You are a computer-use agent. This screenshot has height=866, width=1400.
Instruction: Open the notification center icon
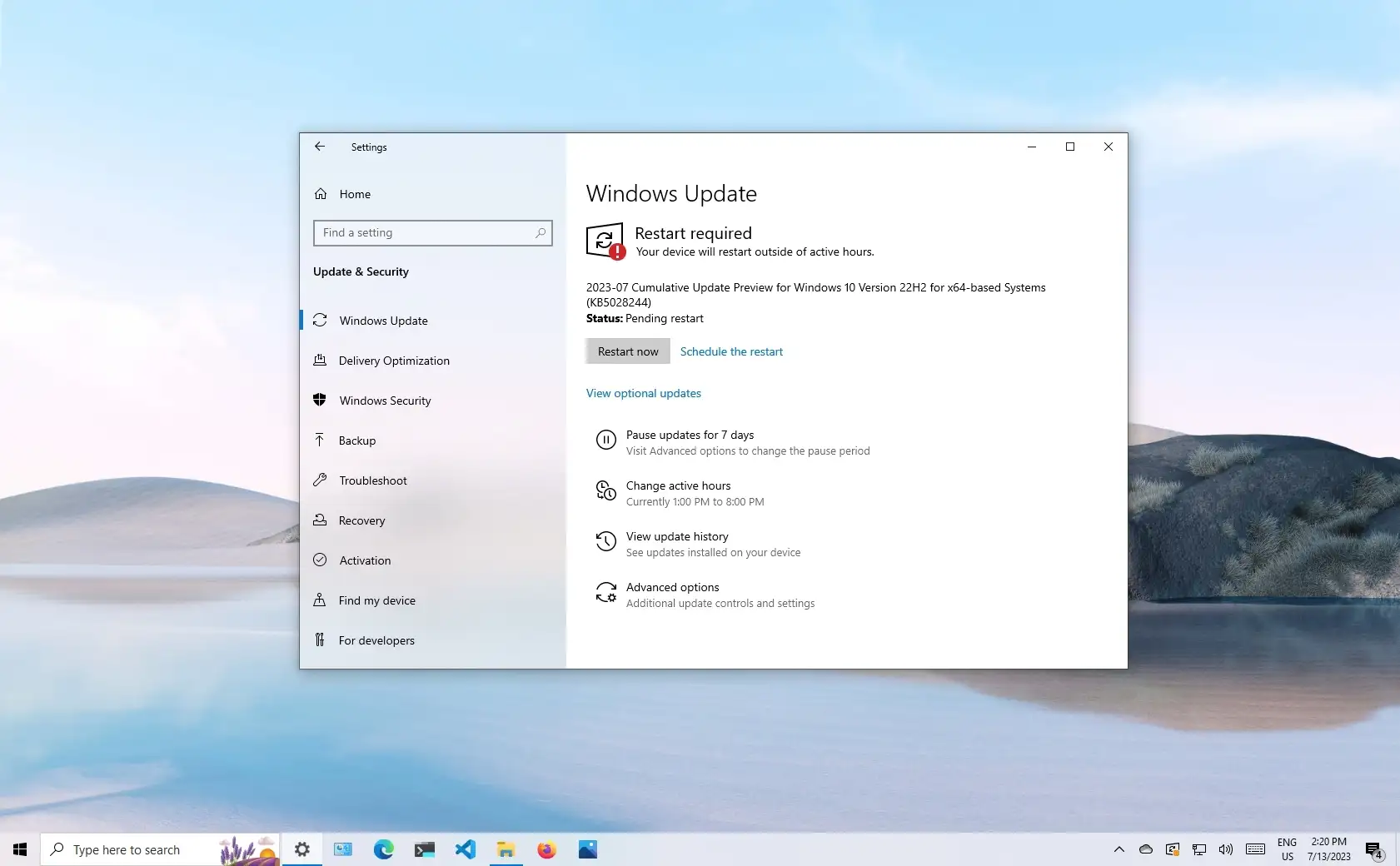[1374, 849]
